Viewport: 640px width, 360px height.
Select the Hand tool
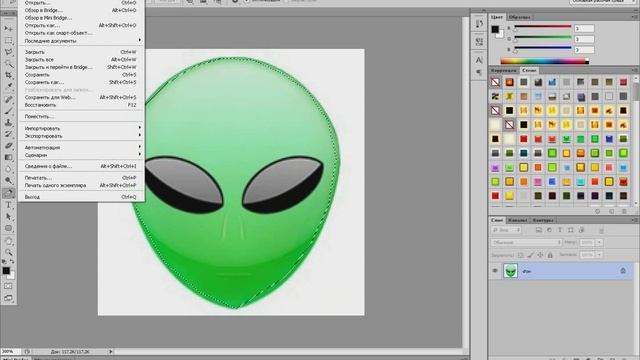(8, 241)
